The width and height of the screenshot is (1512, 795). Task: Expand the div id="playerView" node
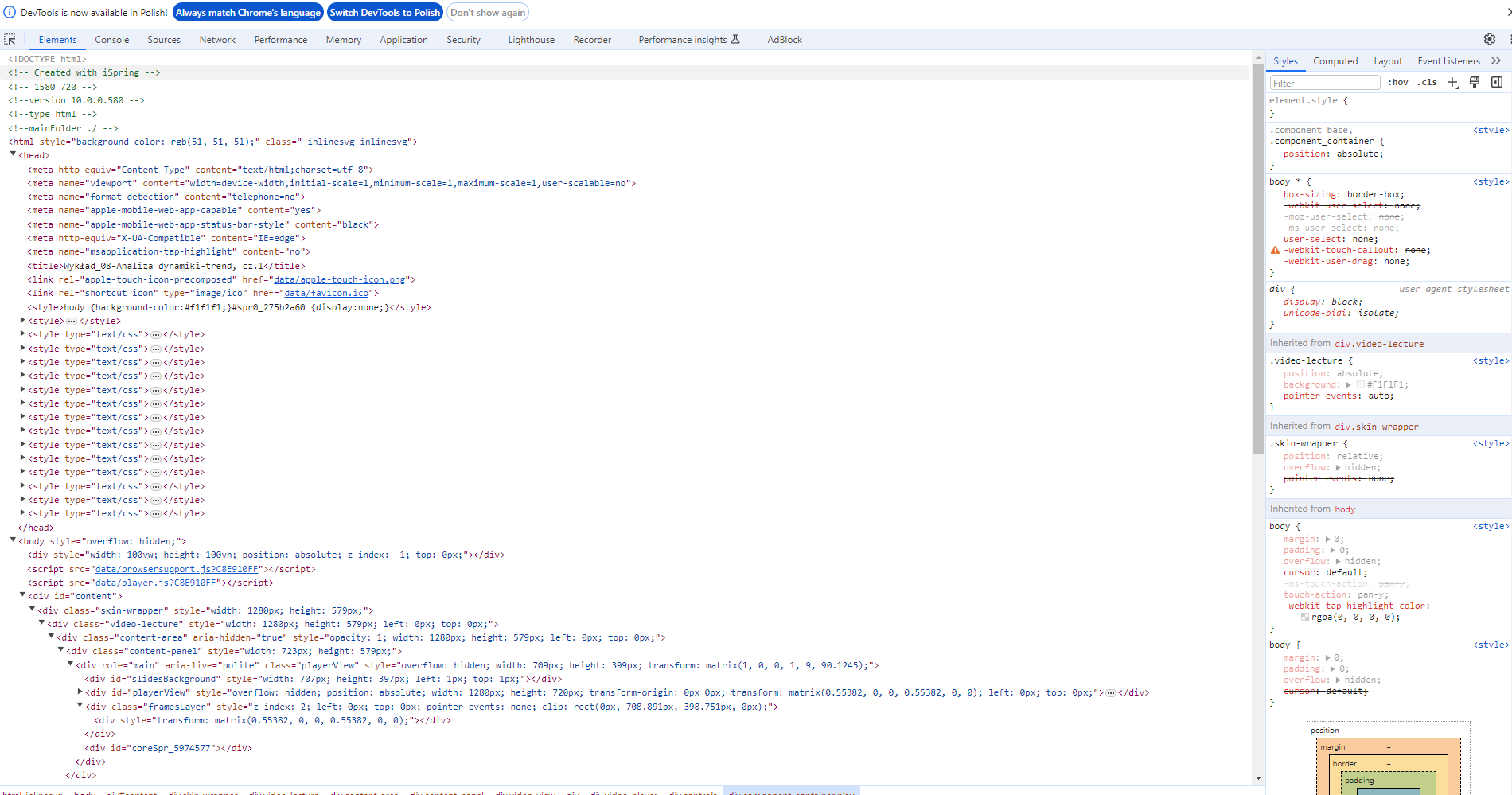pyautogui.click(x=80, y=692)
